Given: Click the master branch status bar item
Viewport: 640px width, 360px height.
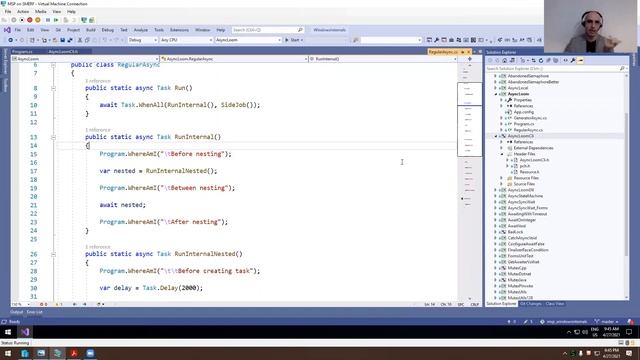Looking at the screenshot, I should pos(606,322).
